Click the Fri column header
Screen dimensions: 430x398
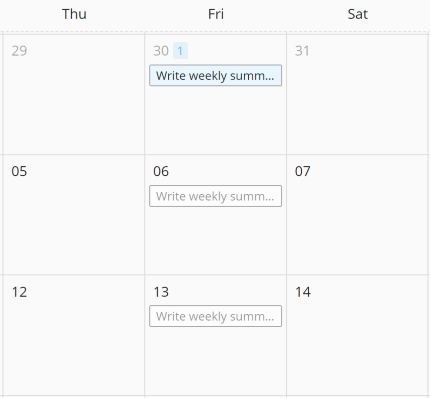[216, 14]
